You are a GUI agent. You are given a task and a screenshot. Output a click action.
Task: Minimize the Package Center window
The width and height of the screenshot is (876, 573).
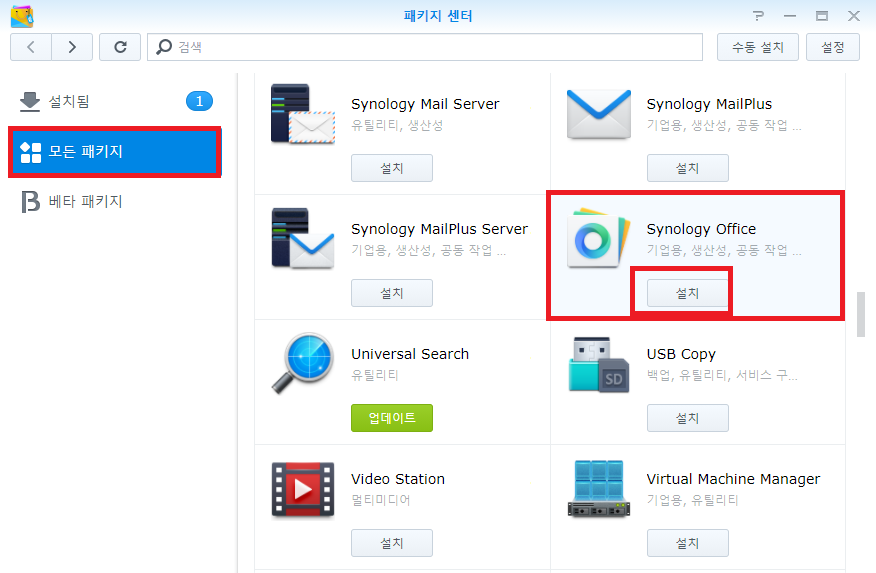coord(789,16)
